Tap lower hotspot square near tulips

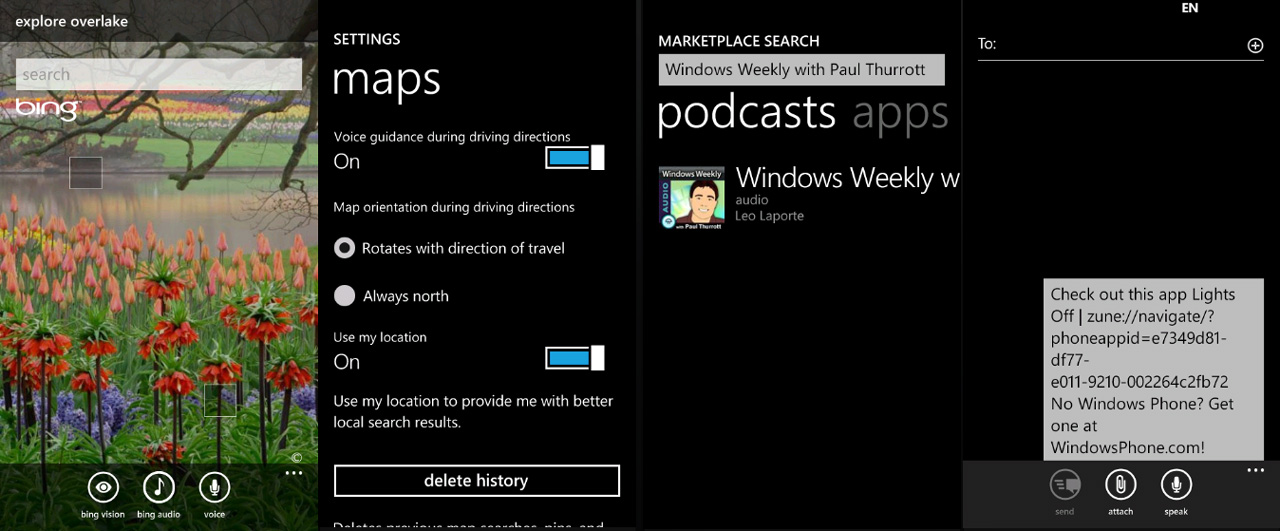point(220,400)
